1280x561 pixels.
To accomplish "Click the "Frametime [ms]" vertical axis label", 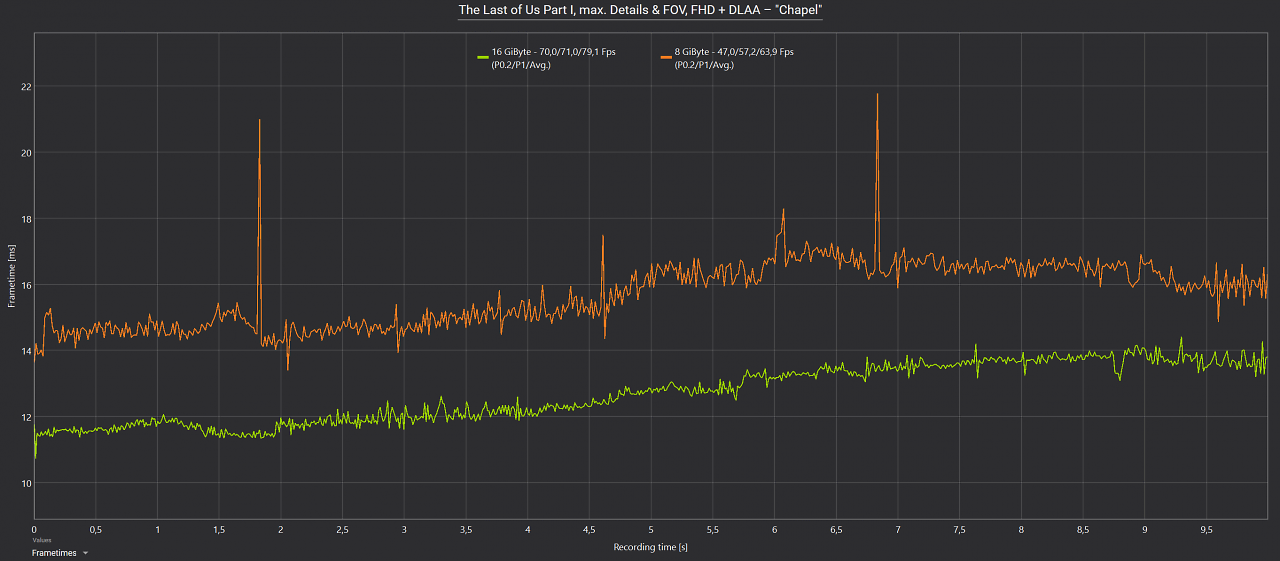I will click(x=12, y=277).
